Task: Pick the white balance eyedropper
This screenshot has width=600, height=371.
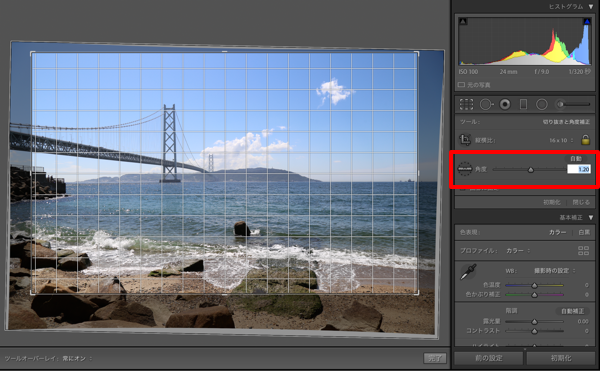Action: coord(468,272)
